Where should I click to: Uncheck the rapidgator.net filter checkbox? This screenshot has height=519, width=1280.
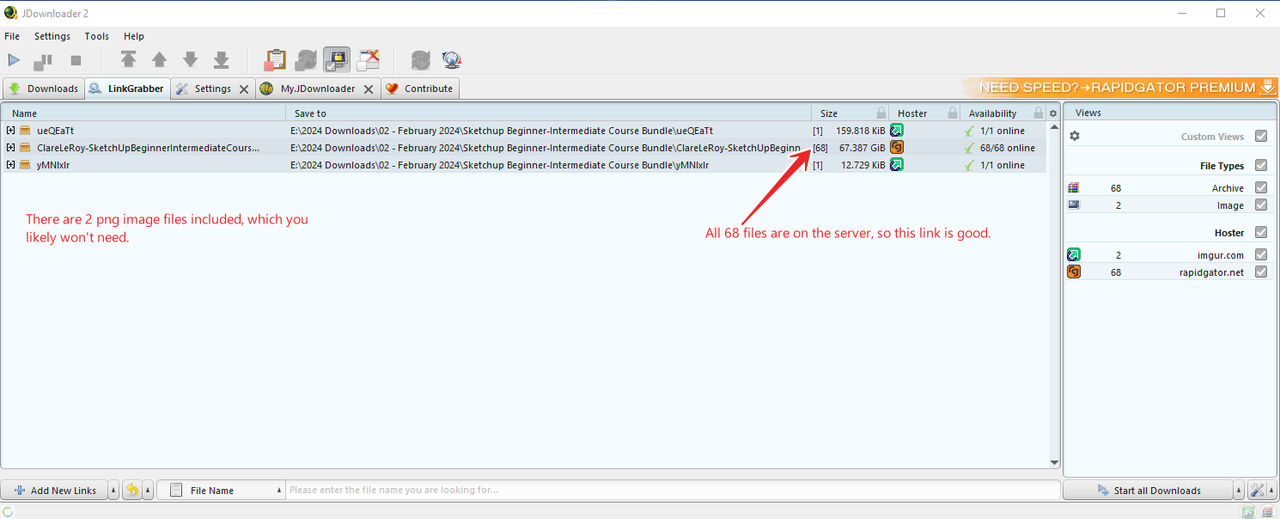tap(1261, 272)
